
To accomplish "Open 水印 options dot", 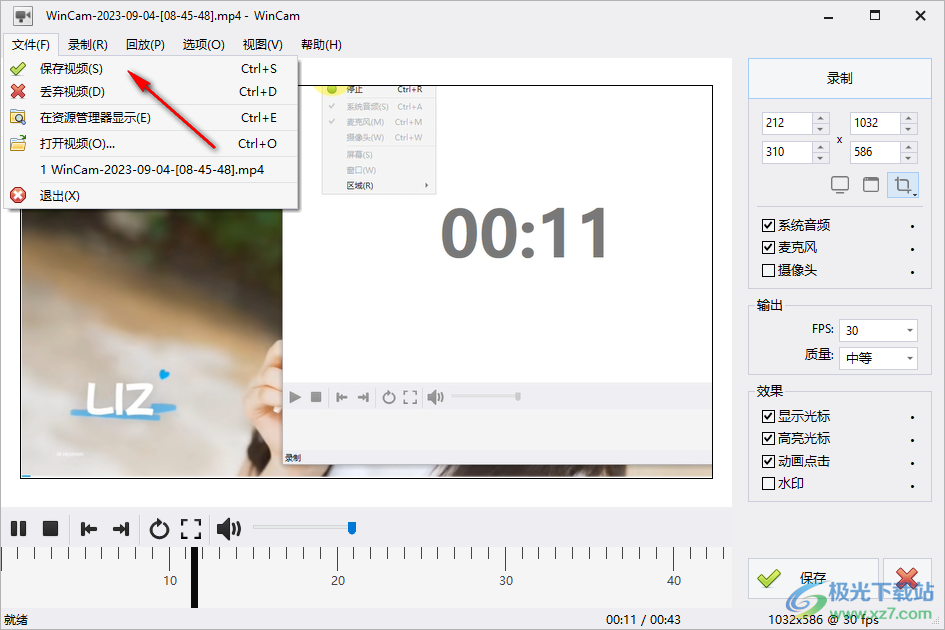I will (912, 485).
